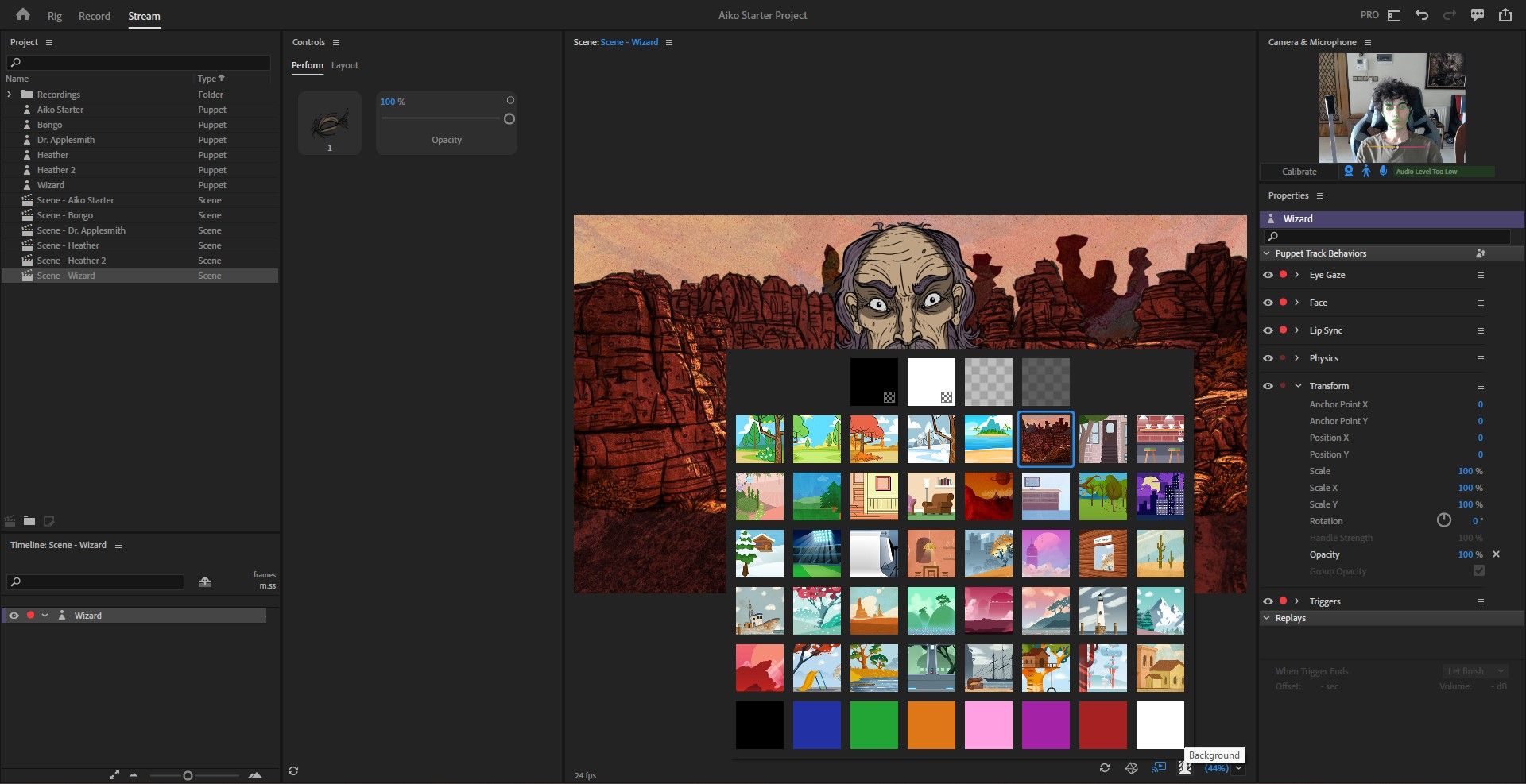Create a new folder in the Project panel
Screen dimensions: 1526x784
tap(29, 521)
